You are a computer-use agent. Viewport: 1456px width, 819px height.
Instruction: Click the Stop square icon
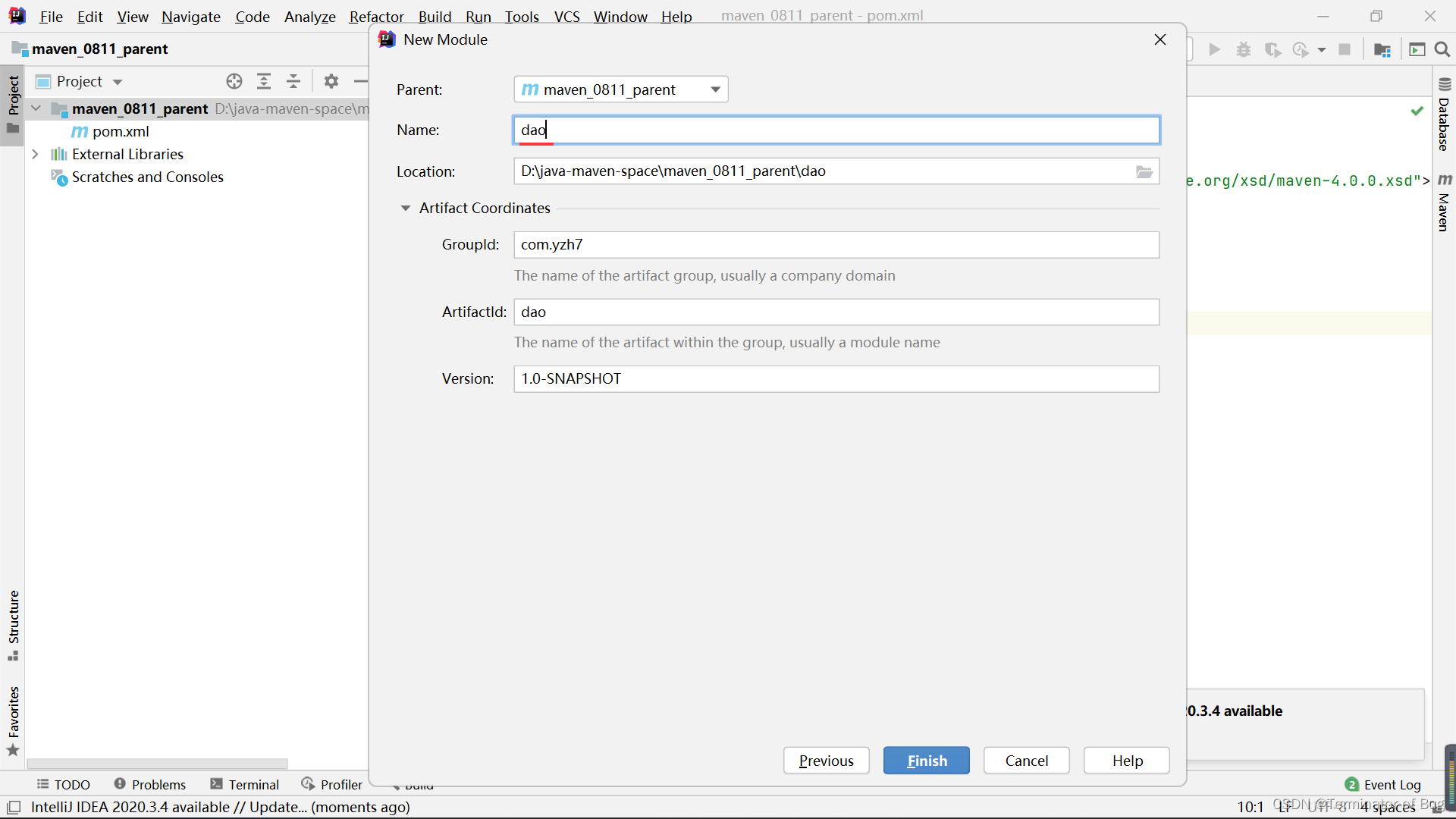tap(1345, 49)
